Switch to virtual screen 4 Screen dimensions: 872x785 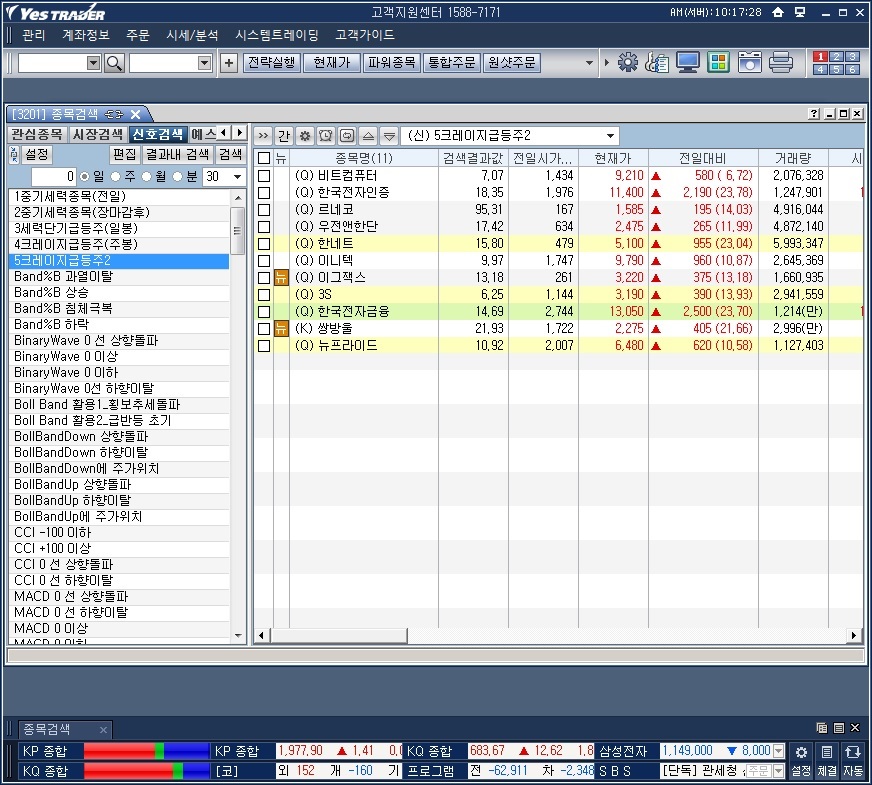coord(820,69)
